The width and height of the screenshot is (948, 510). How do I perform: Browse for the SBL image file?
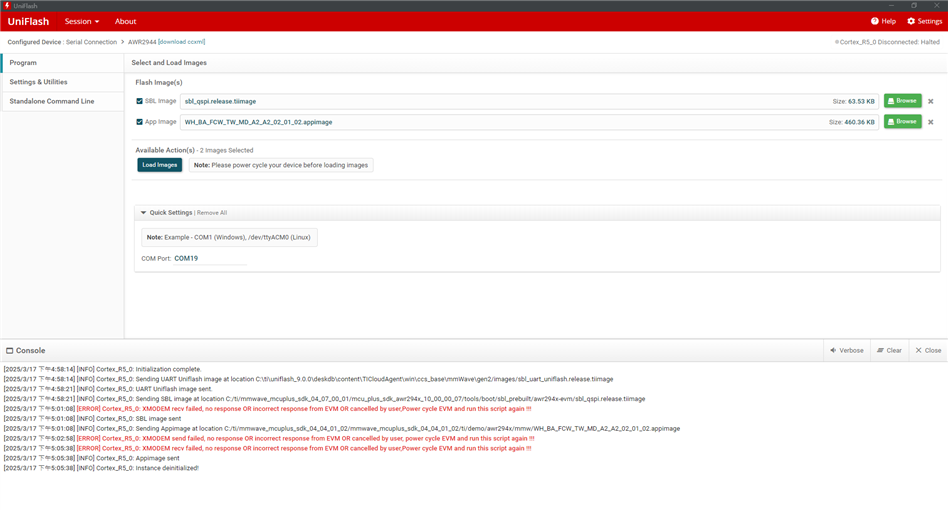[x=903, y=101]
